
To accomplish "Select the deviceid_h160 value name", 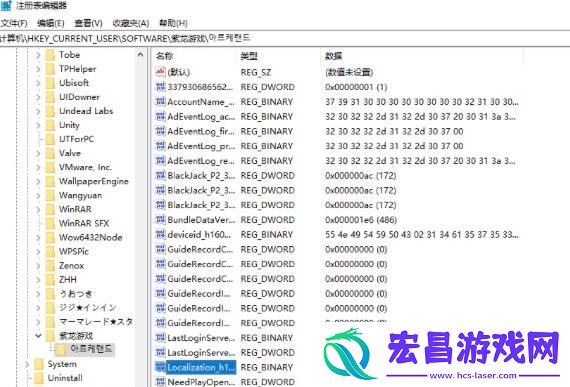I will coord(199,235).
